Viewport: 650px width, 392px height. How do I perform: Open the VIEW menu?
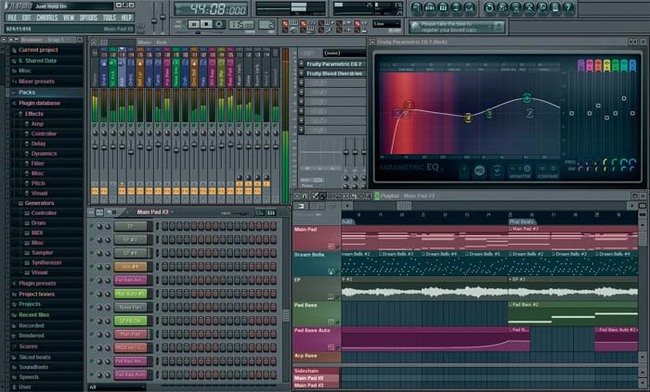pyautogui.click(x=68, y=17)
